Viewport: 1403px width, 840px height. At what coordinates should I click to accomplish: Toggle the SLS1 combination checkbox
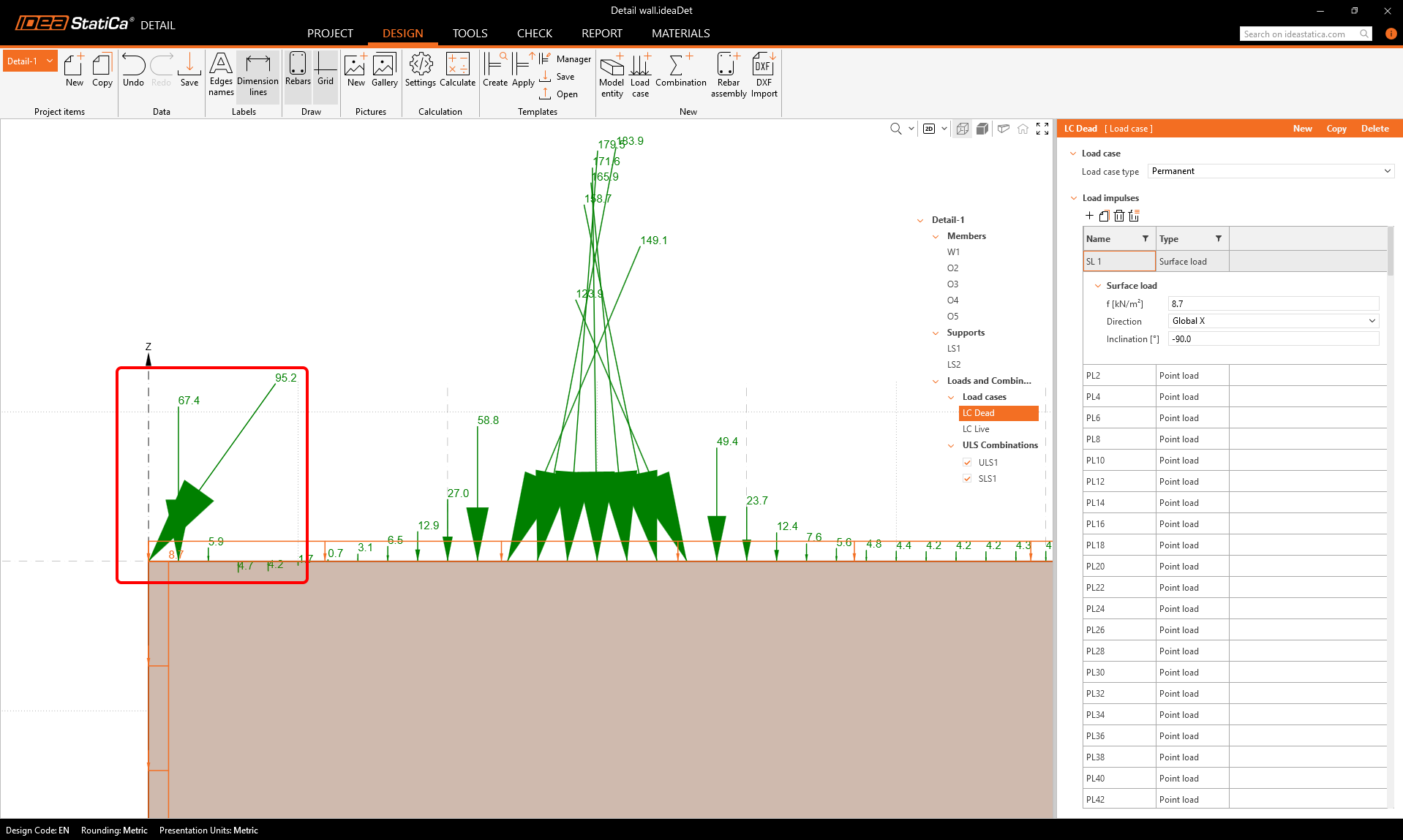(967, 479)
